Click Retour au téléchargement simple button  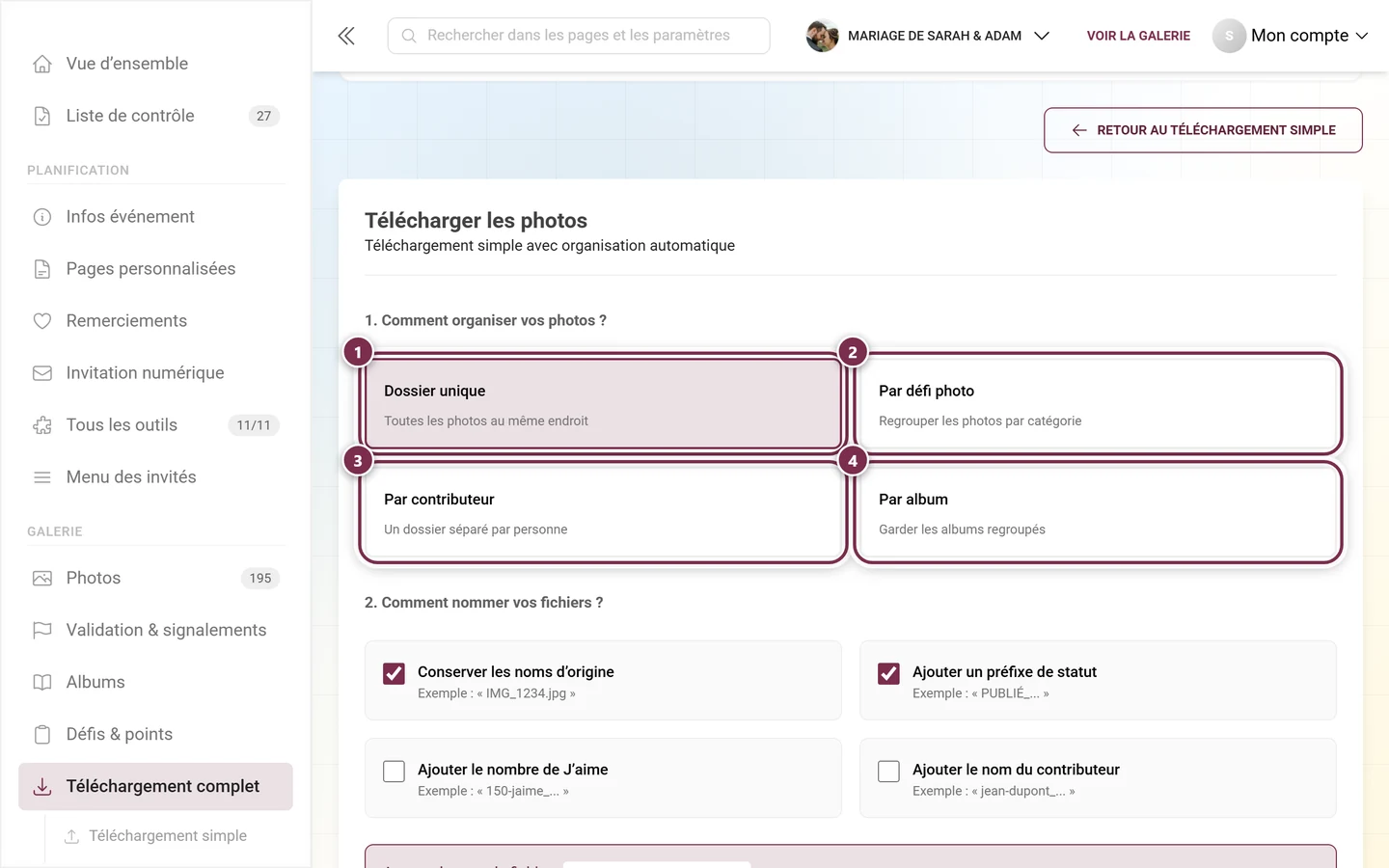pyautogui.click(x=1203, y=130)
